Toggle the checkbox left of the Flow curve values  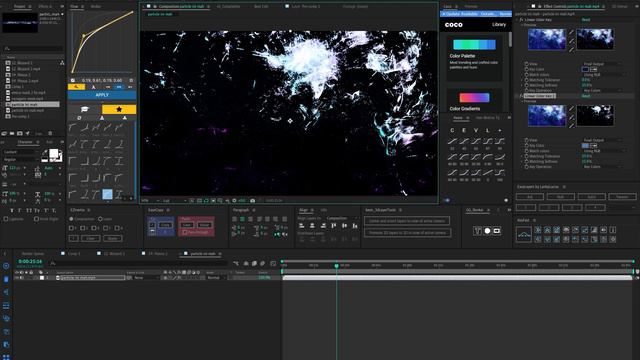[73, 80]
